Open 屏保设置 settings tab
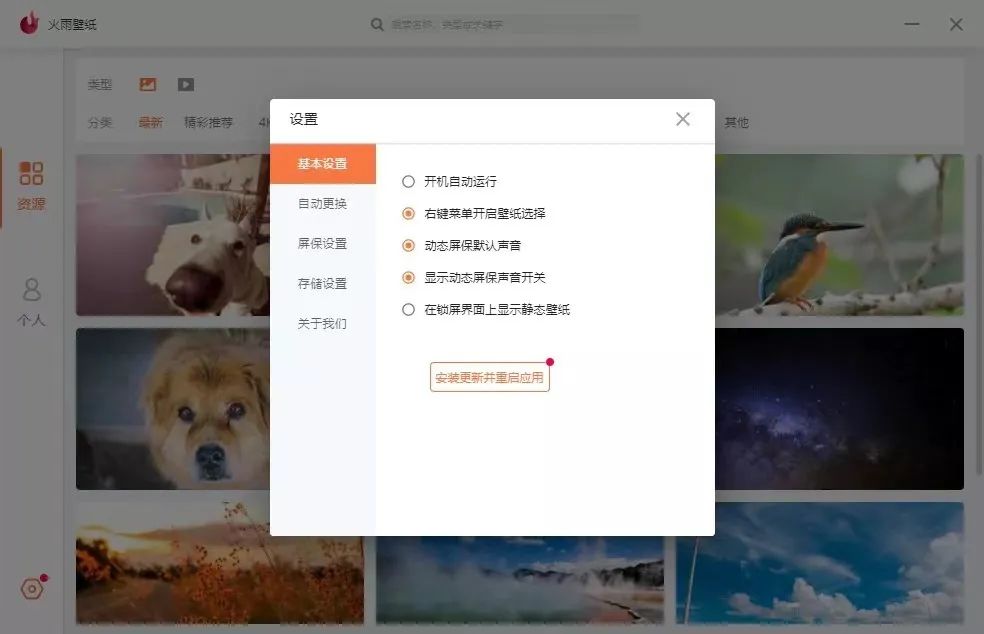 click(323, 244)
